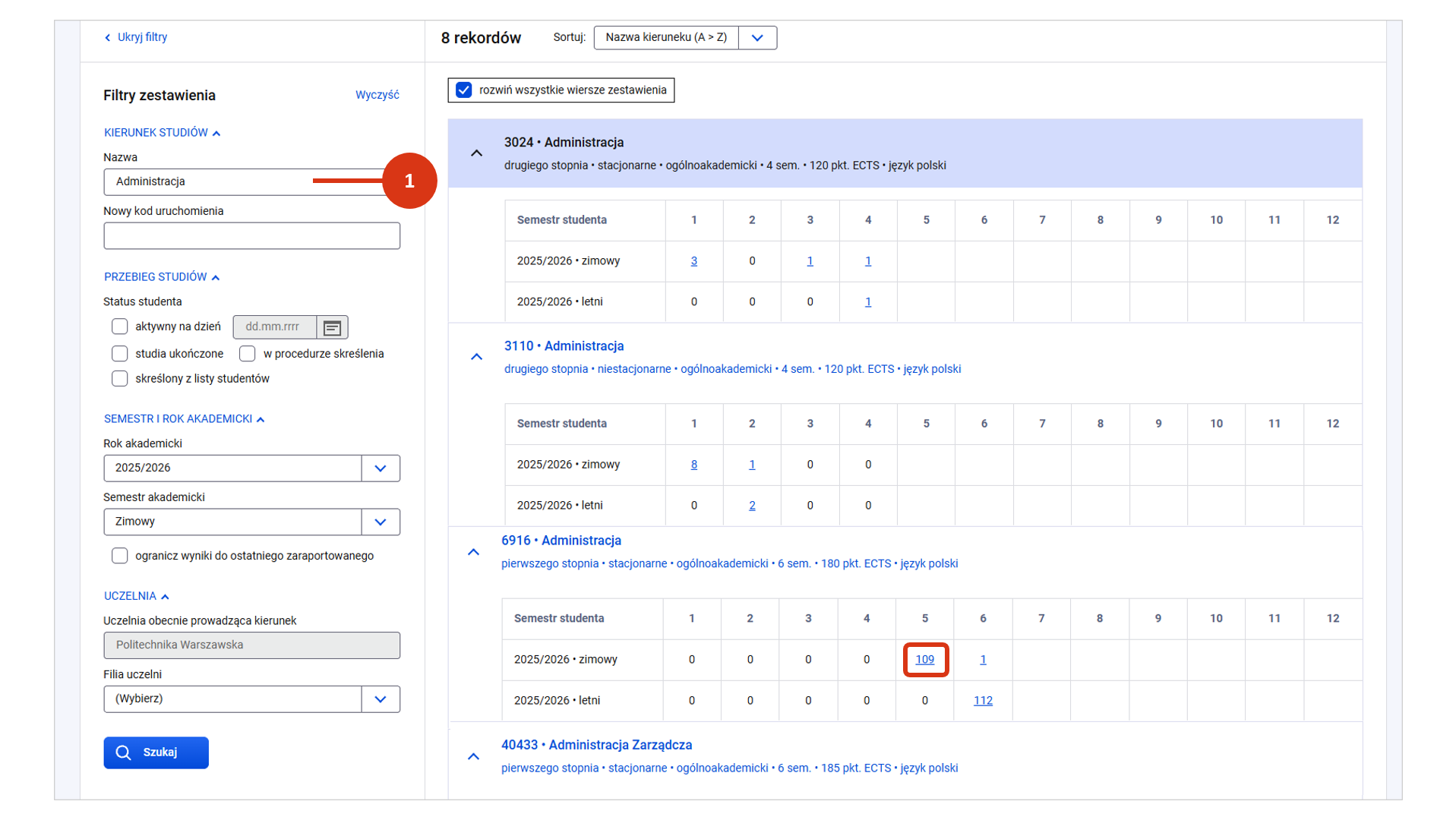Open semester 2 link in 3110 zimowy row

752,465
